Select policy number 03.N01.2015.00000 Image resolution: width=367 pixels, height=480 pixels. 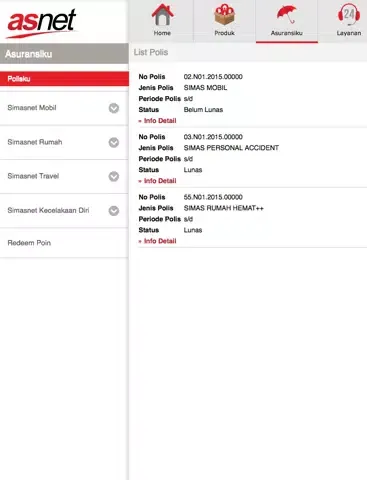click(213, 137)
